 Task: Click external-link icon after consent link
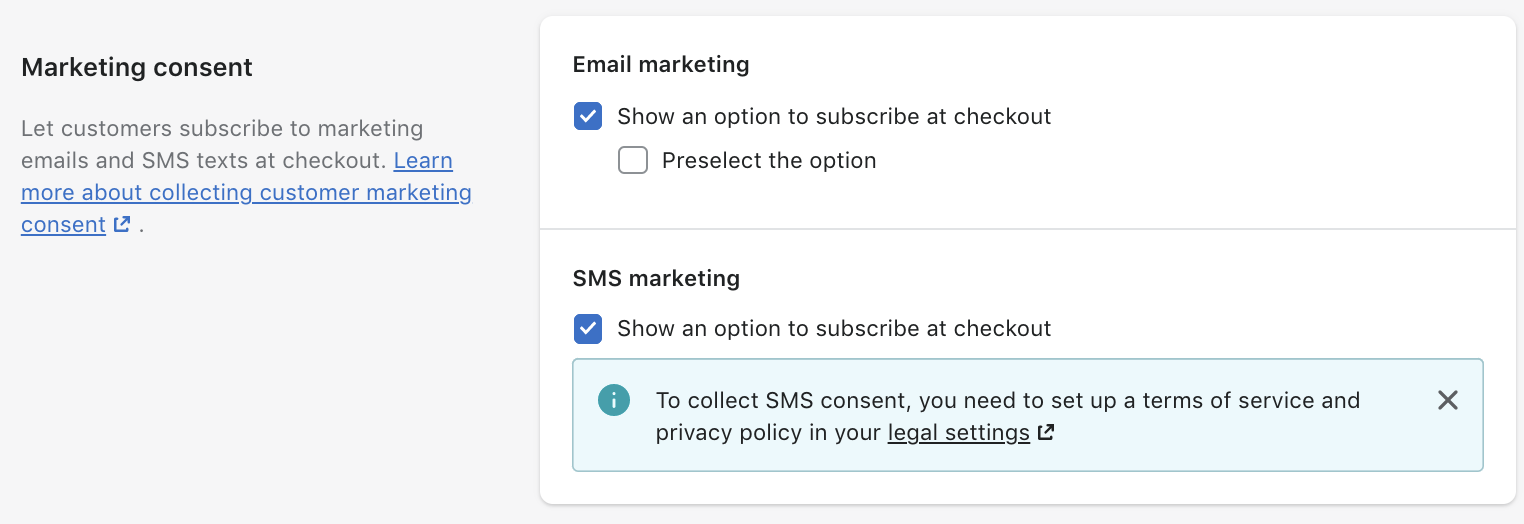tap(122, 225)
